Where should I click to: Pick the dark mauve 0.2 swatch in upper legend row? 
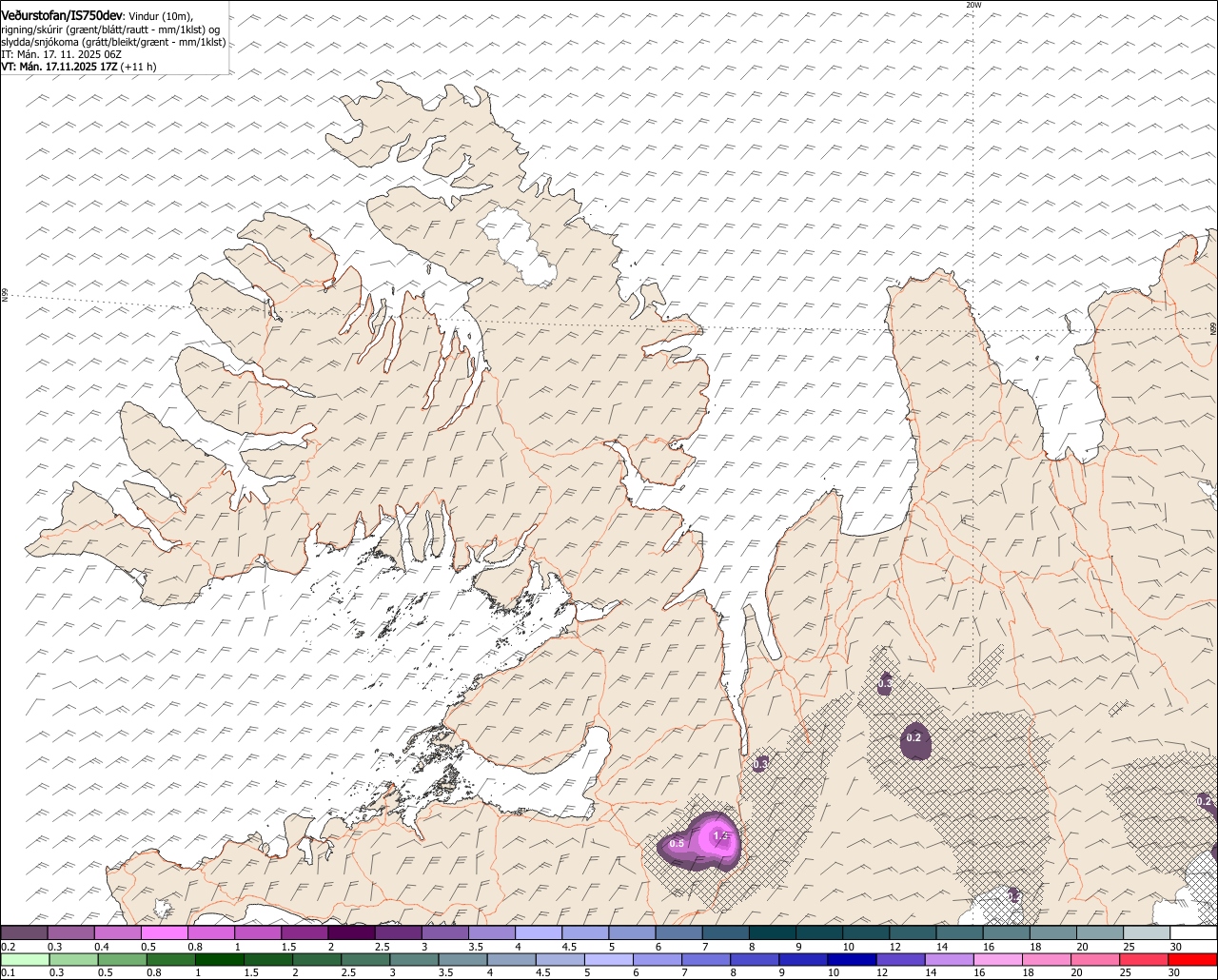tap(24, 932)
